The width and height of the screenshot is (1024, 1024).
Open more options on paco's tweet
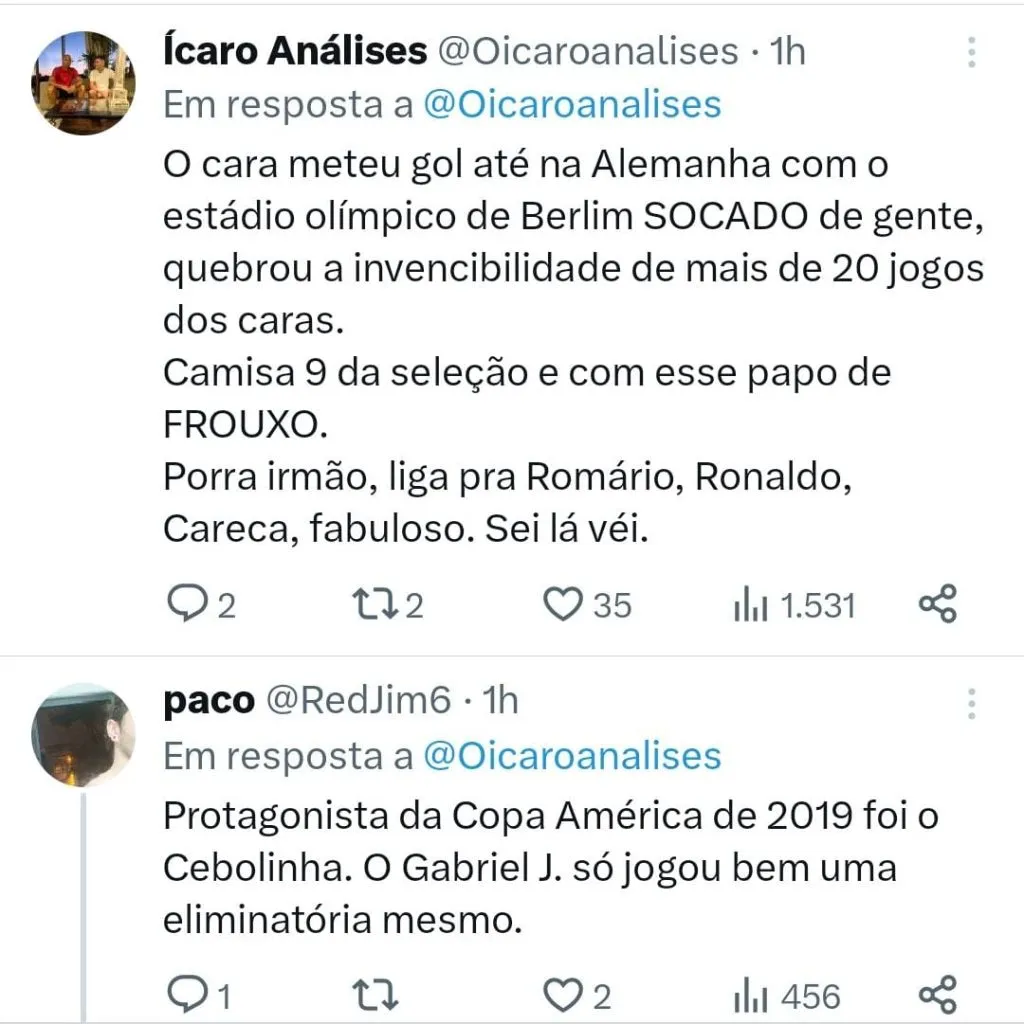(971, 703)
